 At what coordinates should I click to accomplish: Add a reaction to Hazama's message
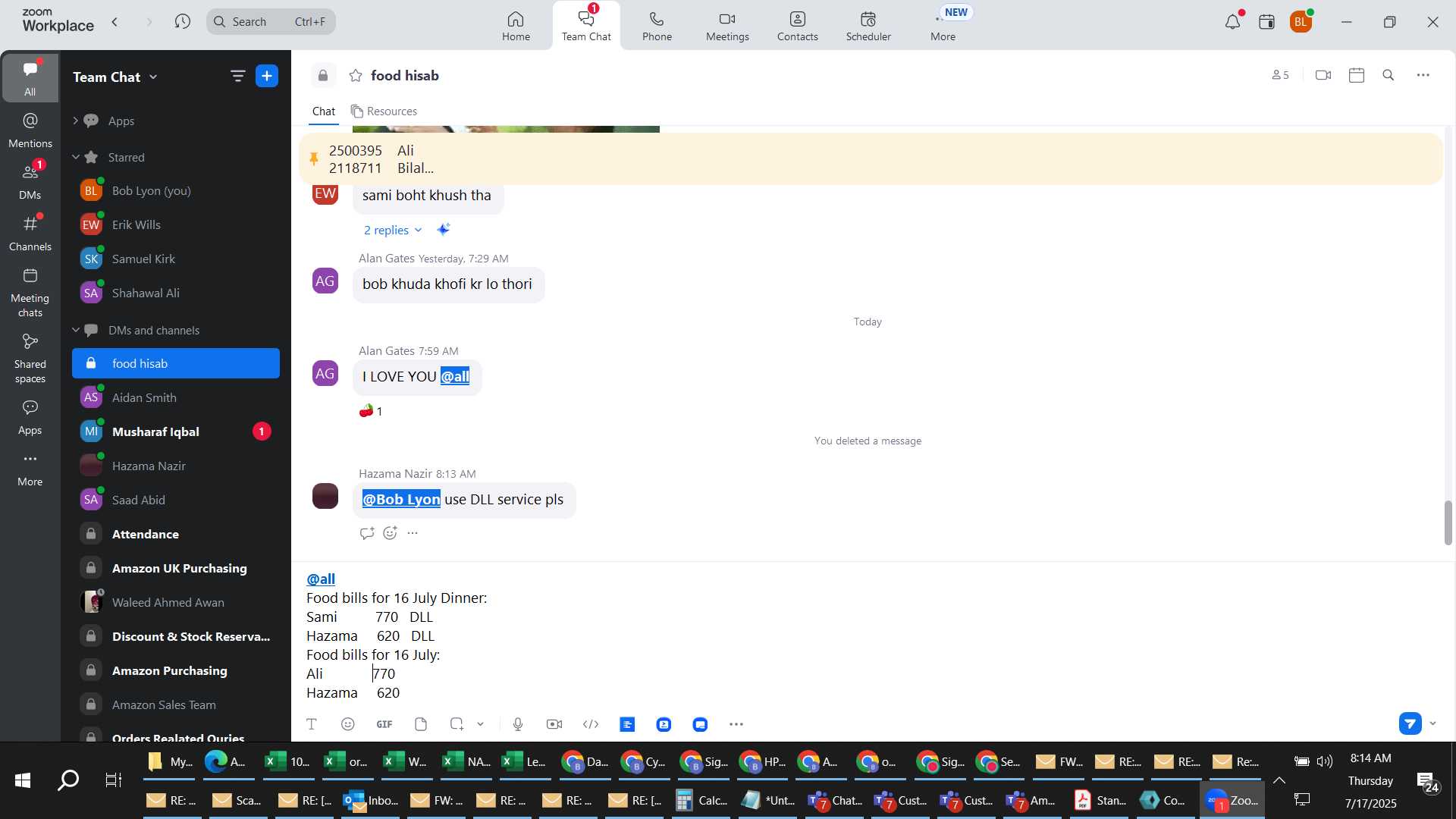391,533
